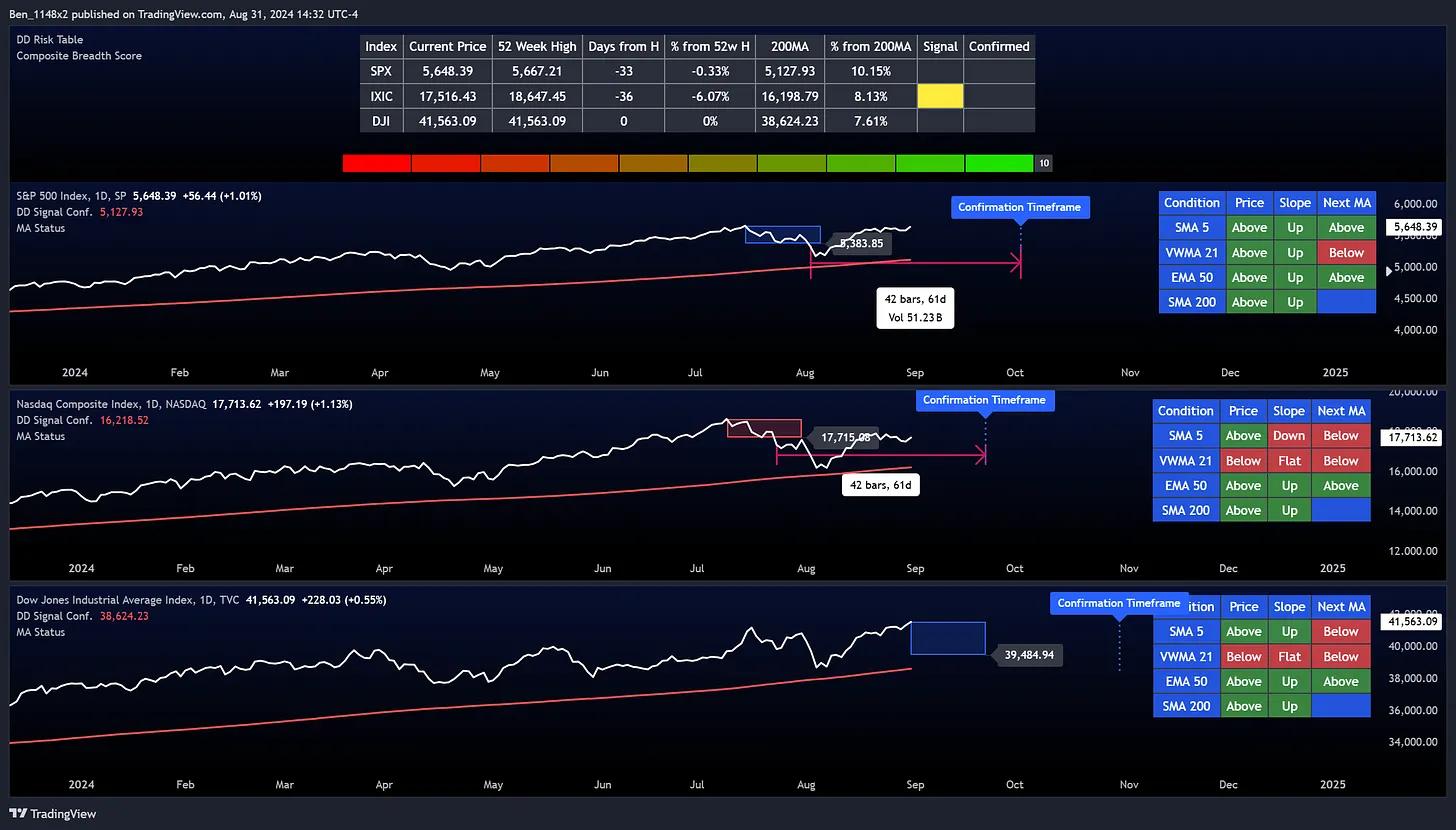Click the 10.15% cell in SPX row
This screenshot has height=830, width=1456.
(870, 71)
